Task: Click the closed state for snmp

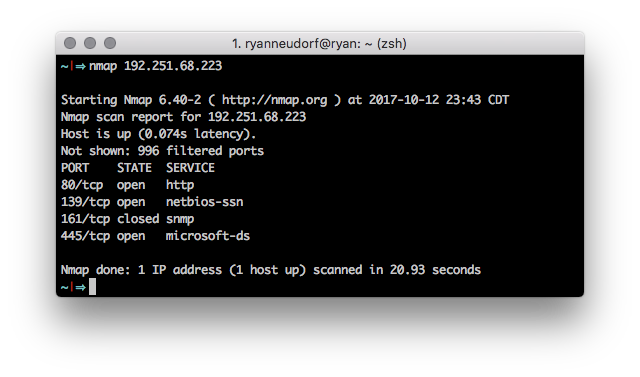Action: click(x=138, y=219)
